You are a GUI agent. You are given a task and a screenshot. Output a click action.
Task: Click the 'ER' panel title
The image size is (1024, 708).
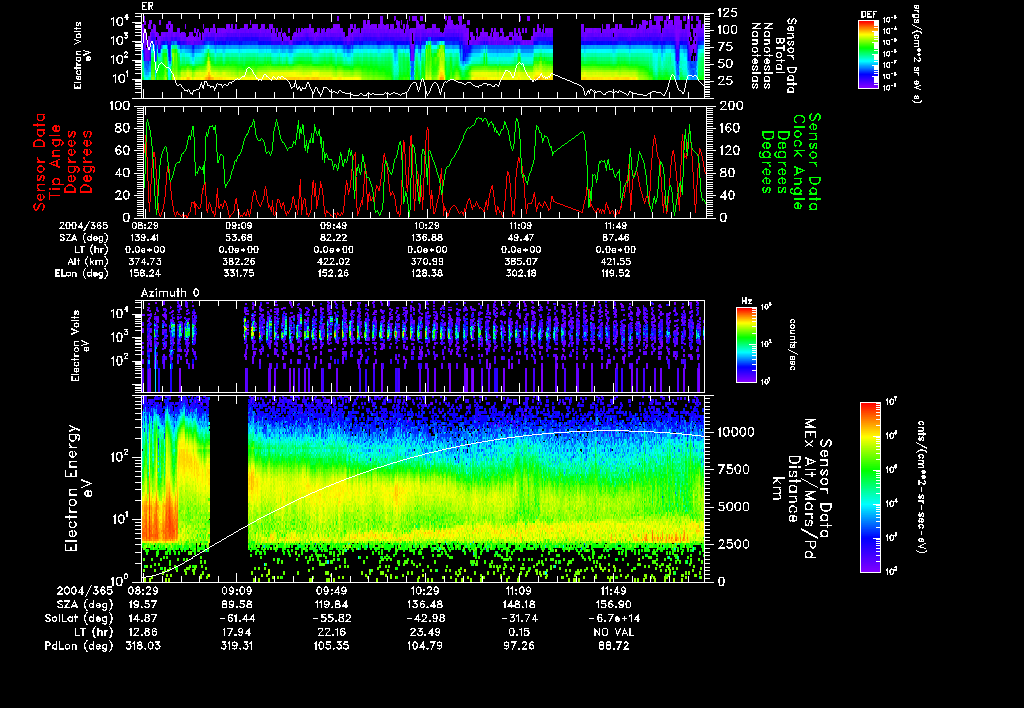(147, 7)
